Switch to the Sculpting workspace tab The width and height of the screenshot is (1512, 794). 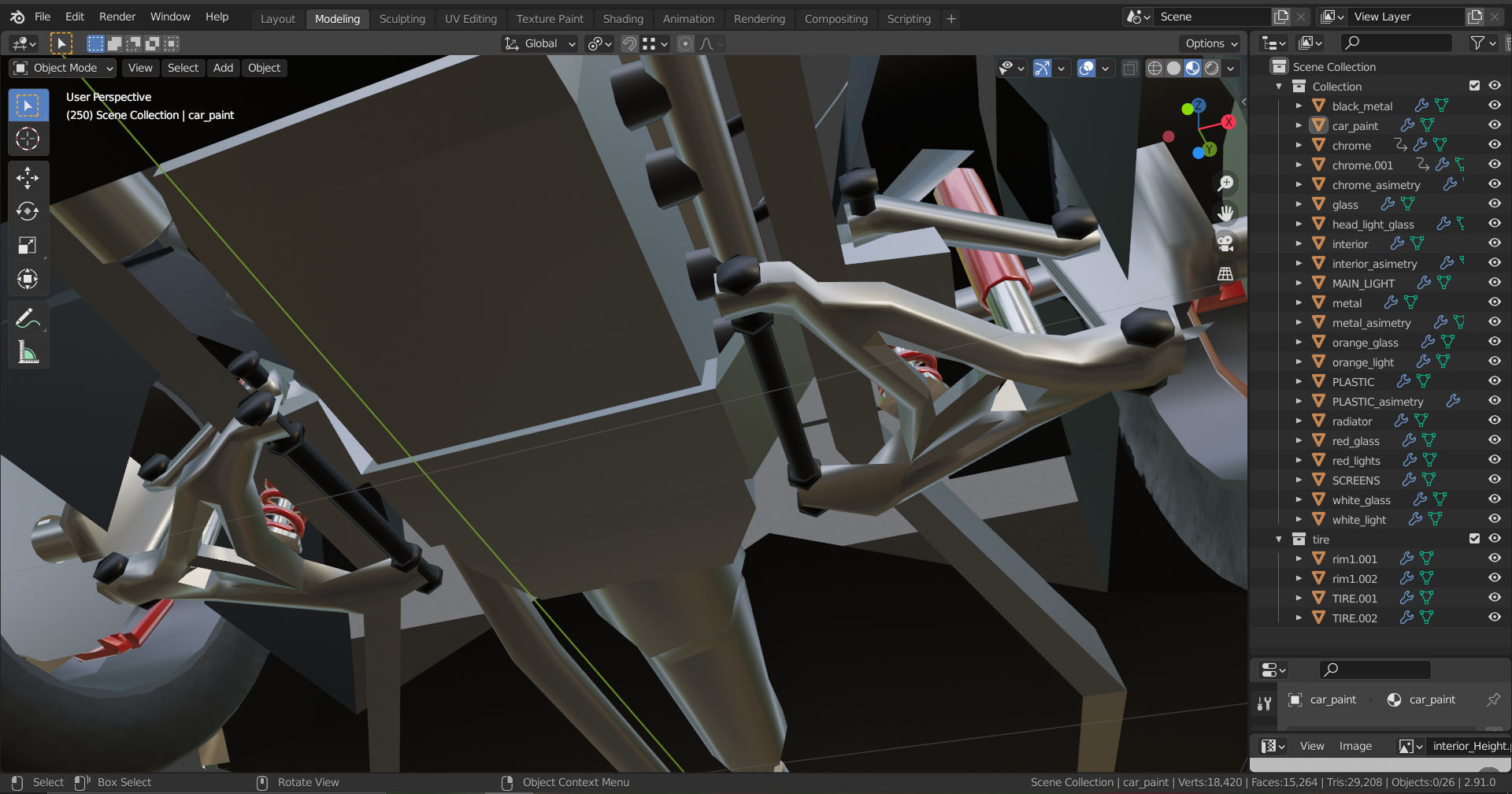coord(402,19)
